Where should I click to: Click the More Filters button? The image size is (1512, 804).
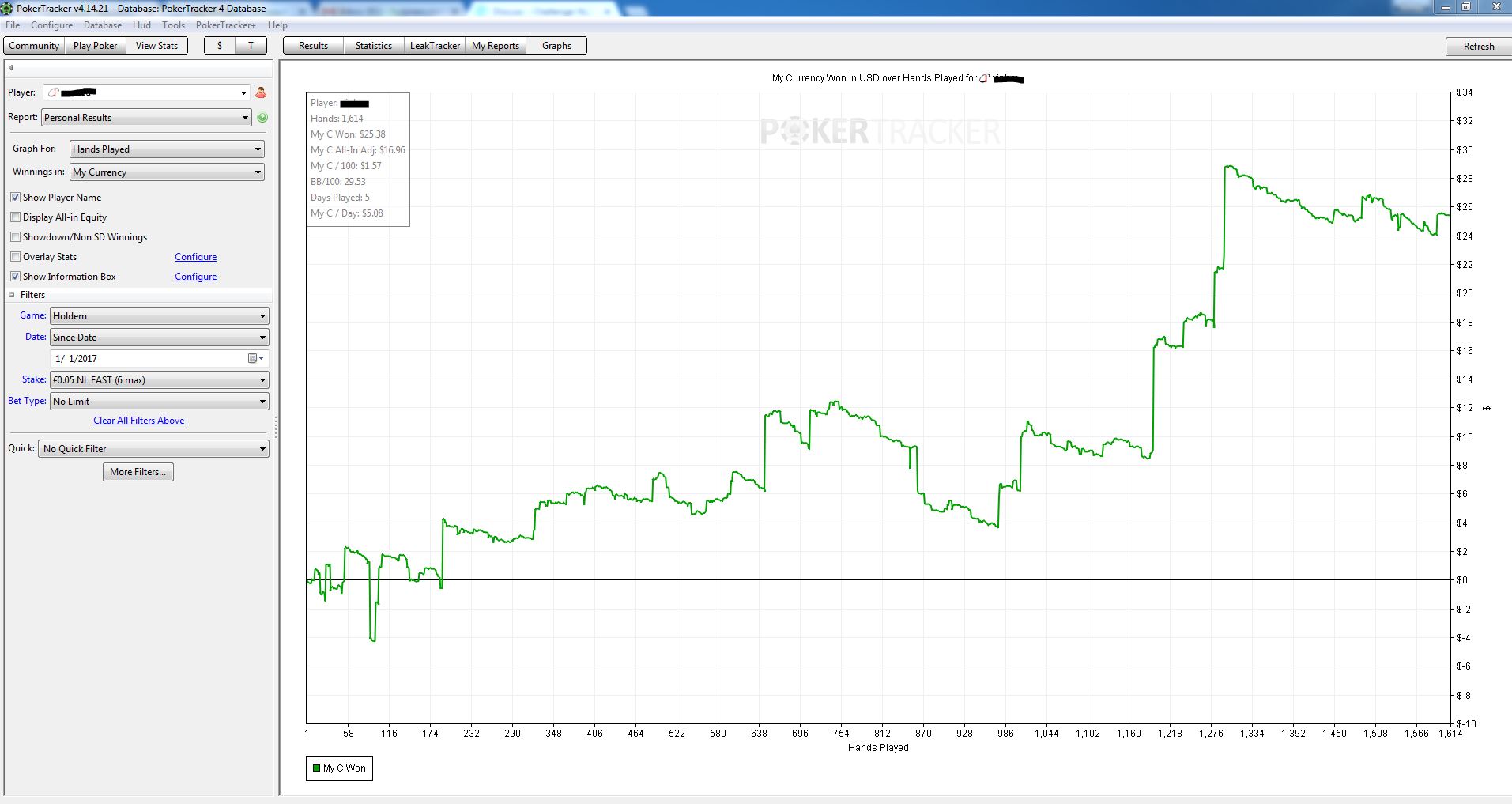pyautogui.click(x=138, y=472)
